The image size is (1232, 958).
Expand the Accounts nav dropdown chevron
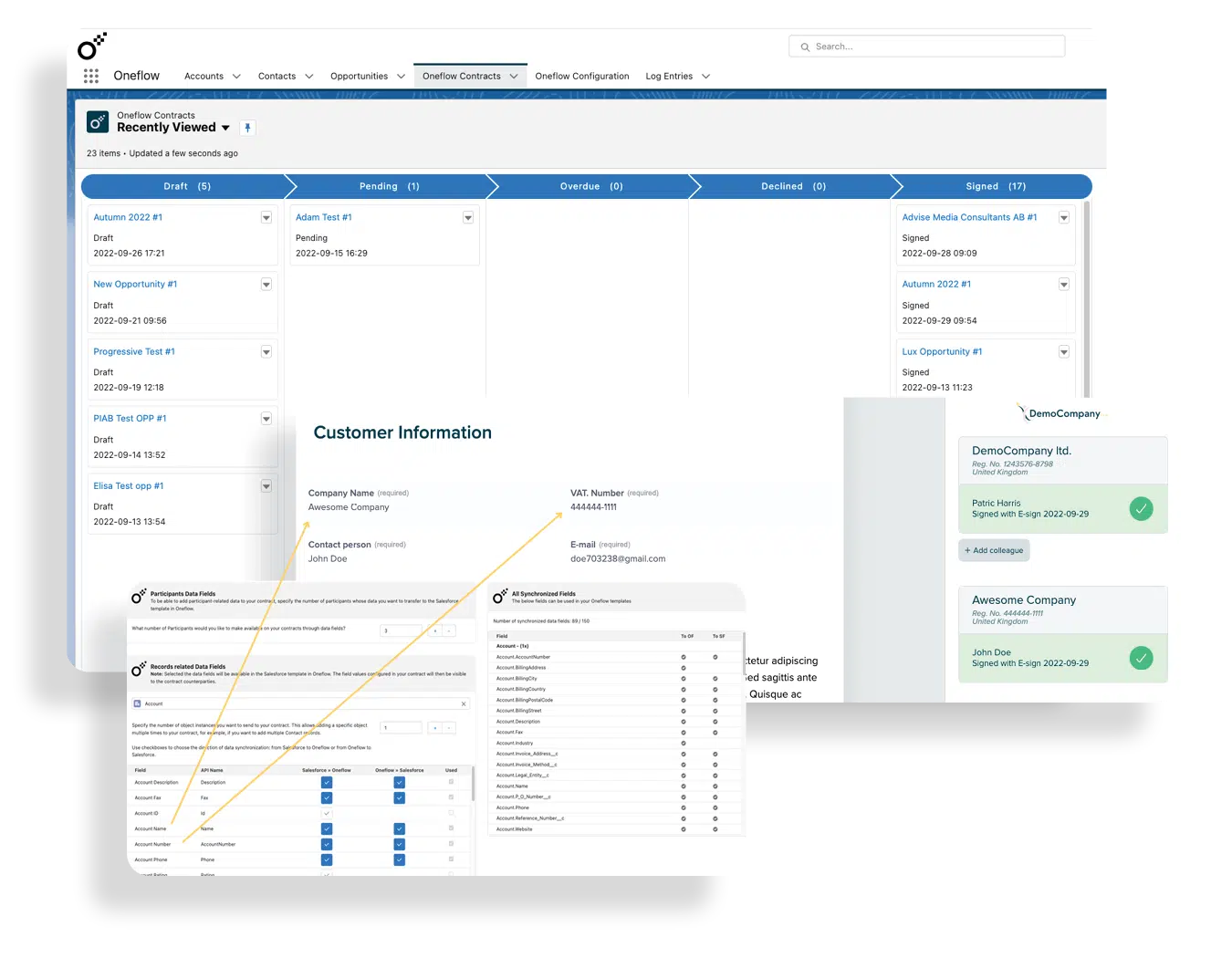click(236, 77)
